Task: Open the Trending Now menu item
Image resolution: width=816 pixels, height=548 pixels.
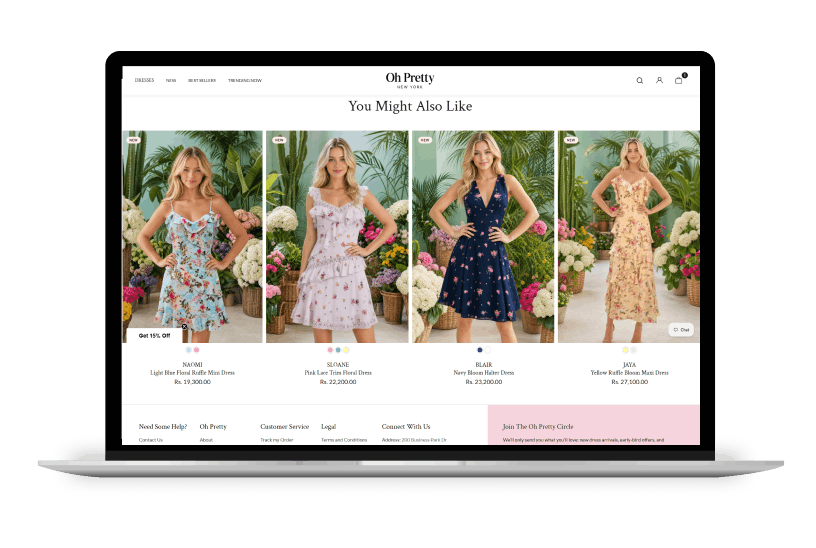Action: (x=245, y=81)
